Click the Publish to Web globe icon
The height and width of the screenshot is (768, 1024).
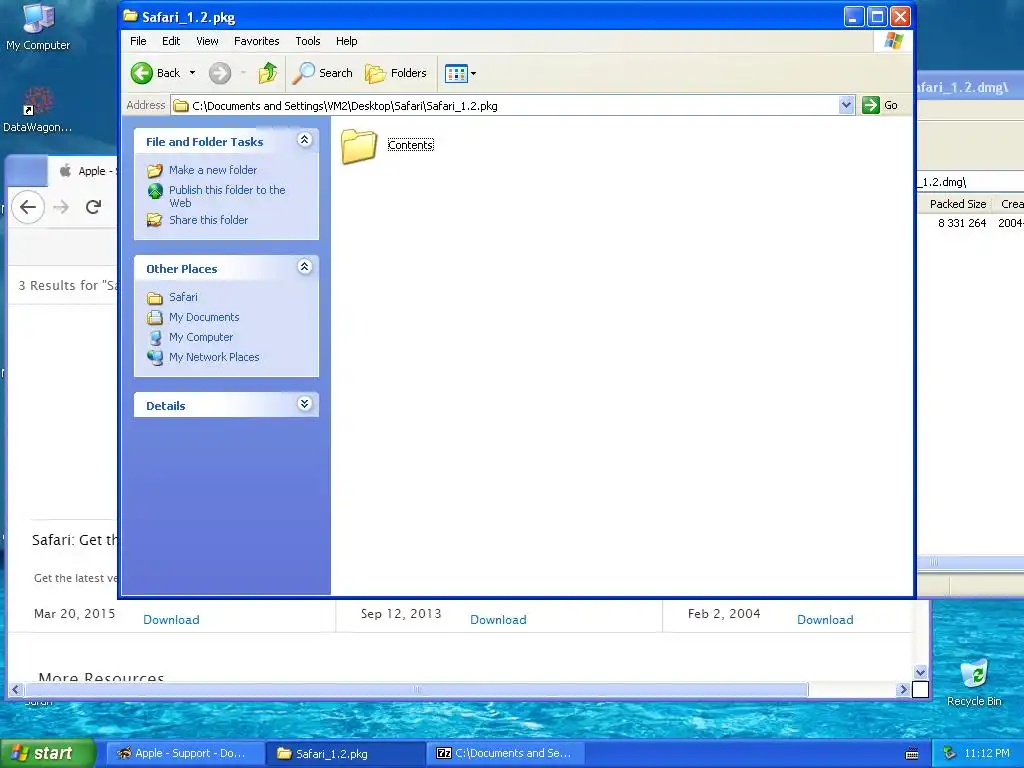coord(155,191)
